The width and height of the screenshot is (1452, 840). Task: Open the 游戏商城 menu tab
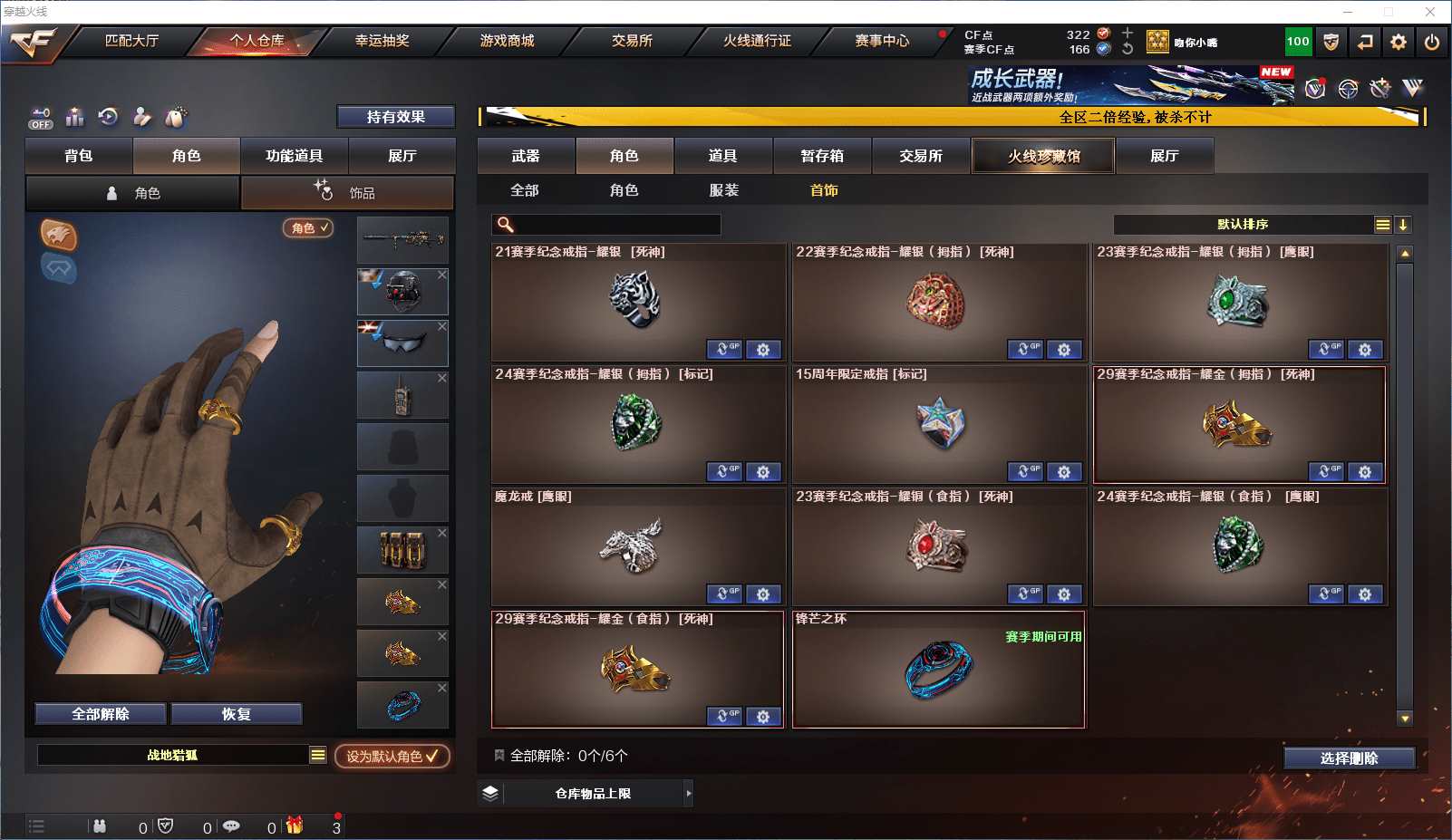click(507, 41)
